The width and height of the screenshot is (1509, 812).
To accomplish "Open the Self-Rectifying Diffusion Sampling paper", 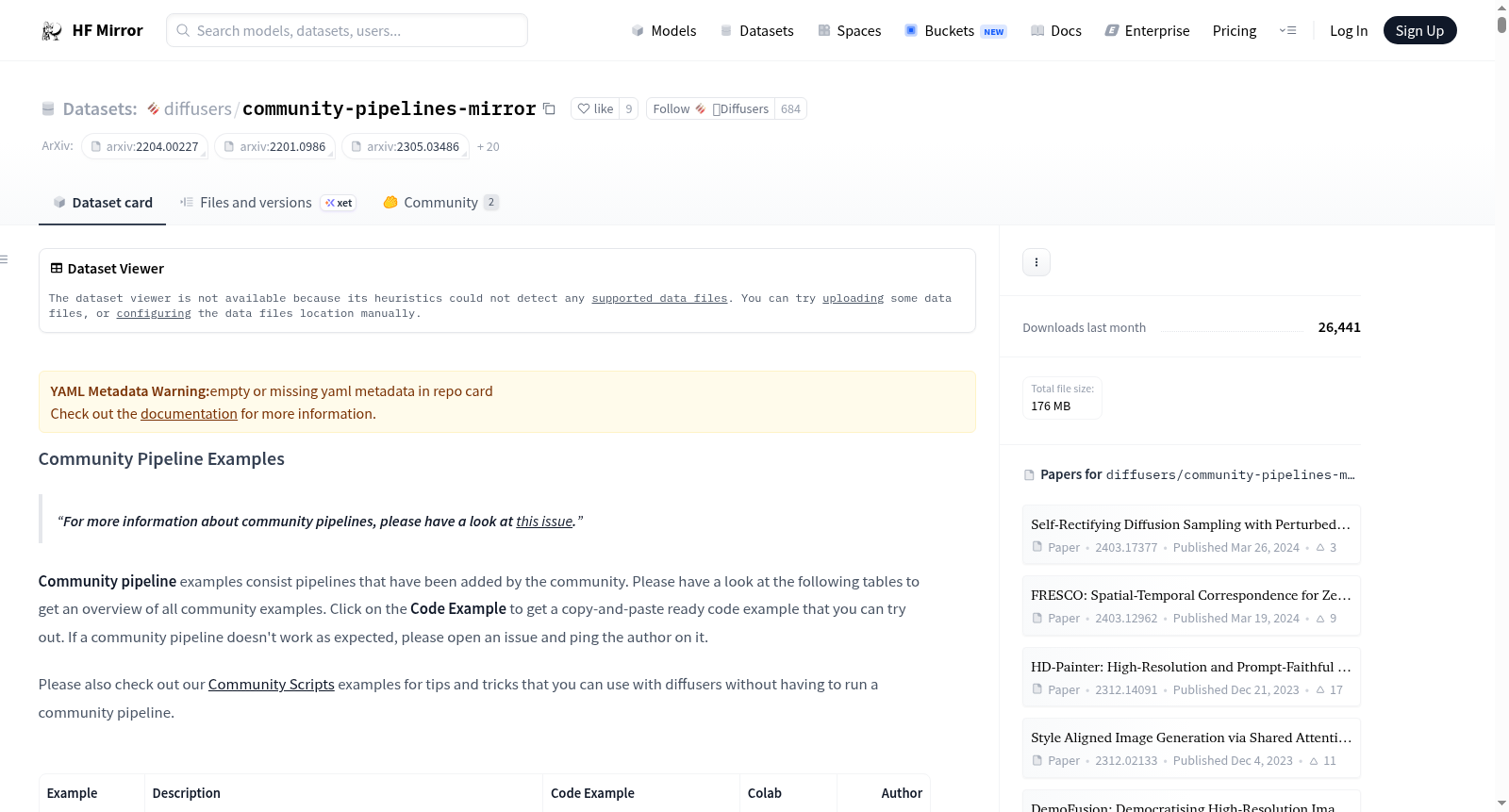I will pyautogui.click(x=1191, y=535).
